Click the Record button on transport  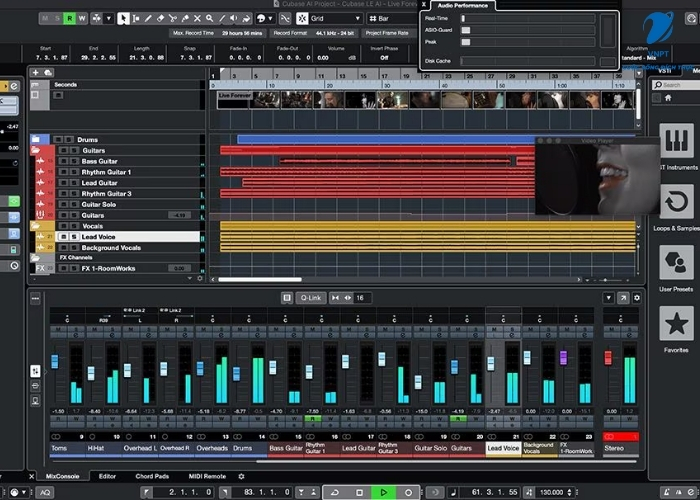(x=408, y=492)
